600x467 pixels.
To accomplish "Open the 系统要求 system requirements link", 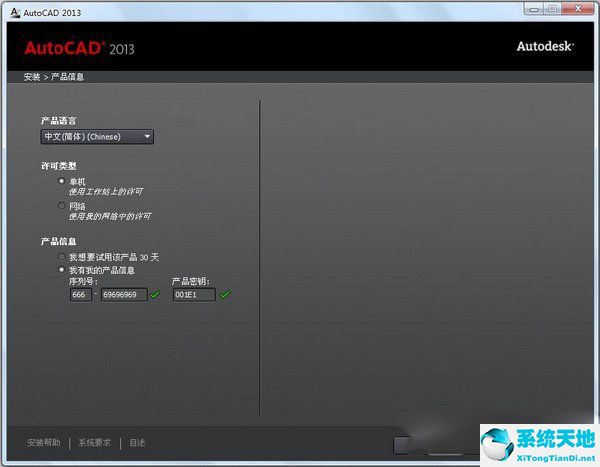I will click(x=95, y=443).
